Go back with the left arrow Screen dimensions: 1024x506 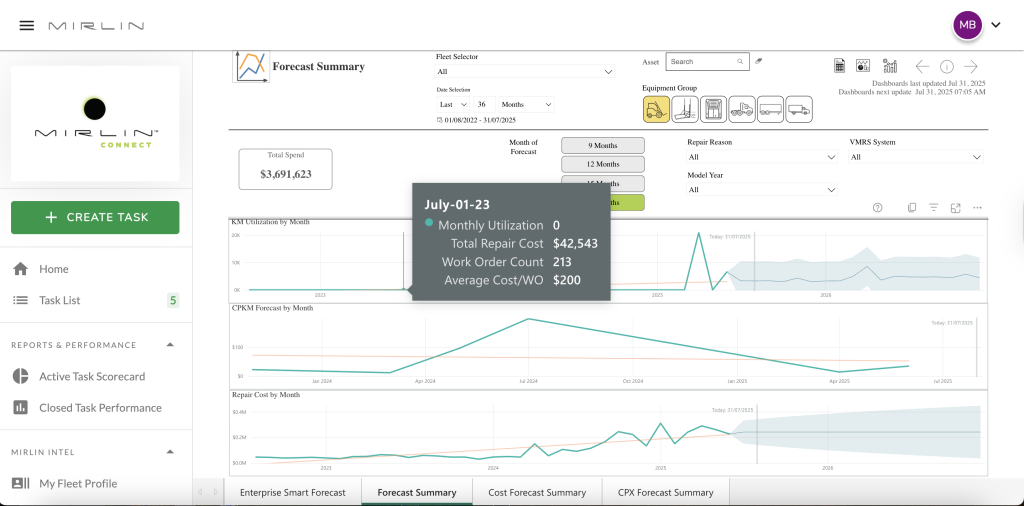pyautogui.click(x=922, y=67)
